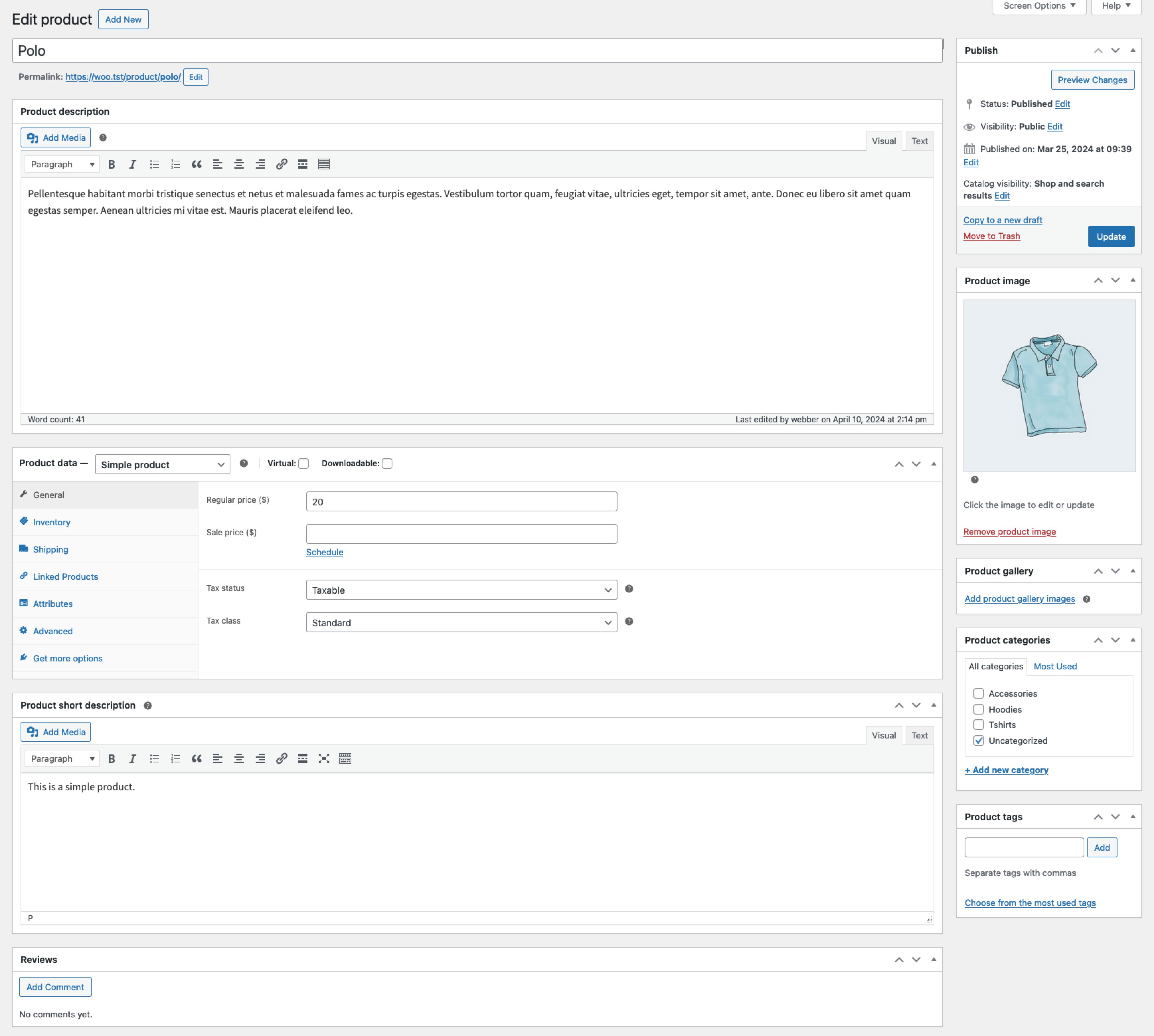Click bulleted list icon in short description
Image resolution: width=1154 pixels, height=1036 pixels.
pos(154,759)
